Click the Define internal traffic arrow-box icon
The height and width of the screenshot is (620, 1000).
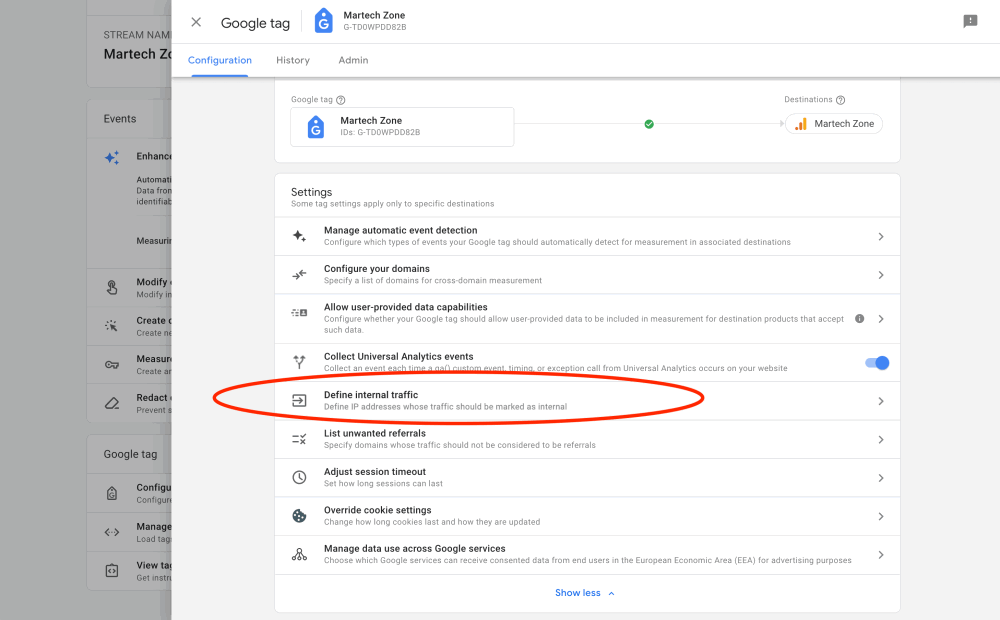pos(299,401)
